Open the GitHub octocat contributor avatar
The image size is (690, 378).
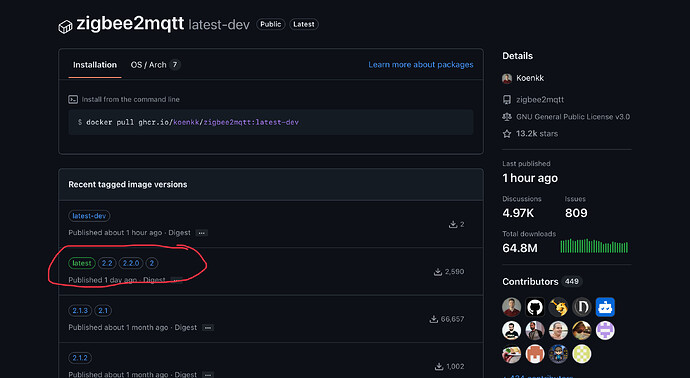point(535,307)
